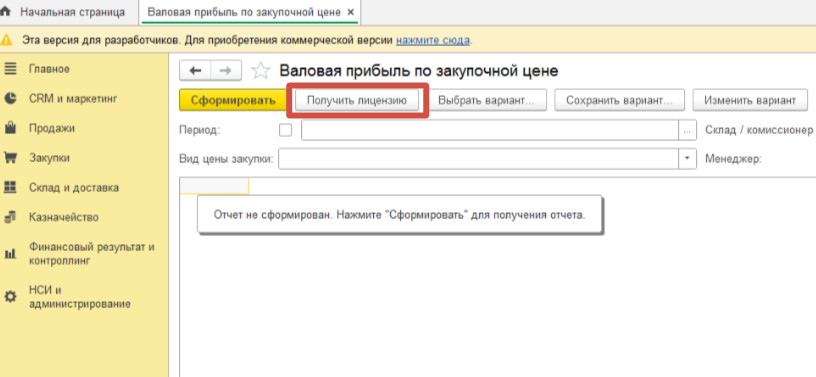Screen dimensions: 816x377
Task: Select the first cell of the report sheet
Action: (x=214, y=186)
